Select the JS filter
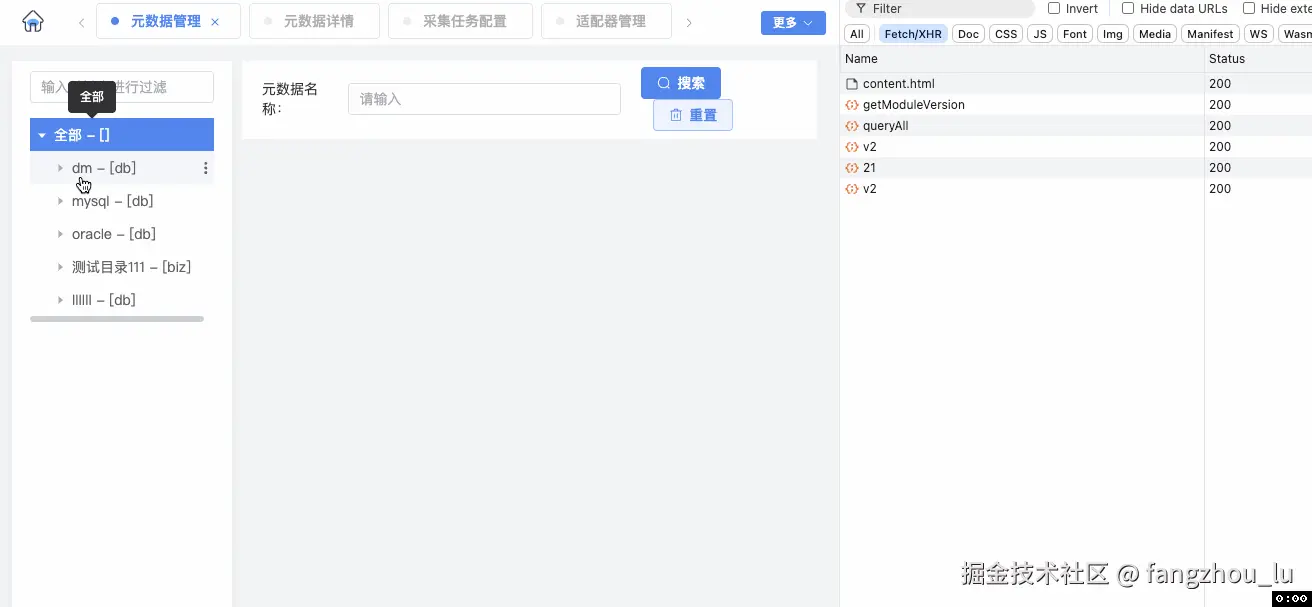This screenshot has height=607, width=1312. 1040,34
